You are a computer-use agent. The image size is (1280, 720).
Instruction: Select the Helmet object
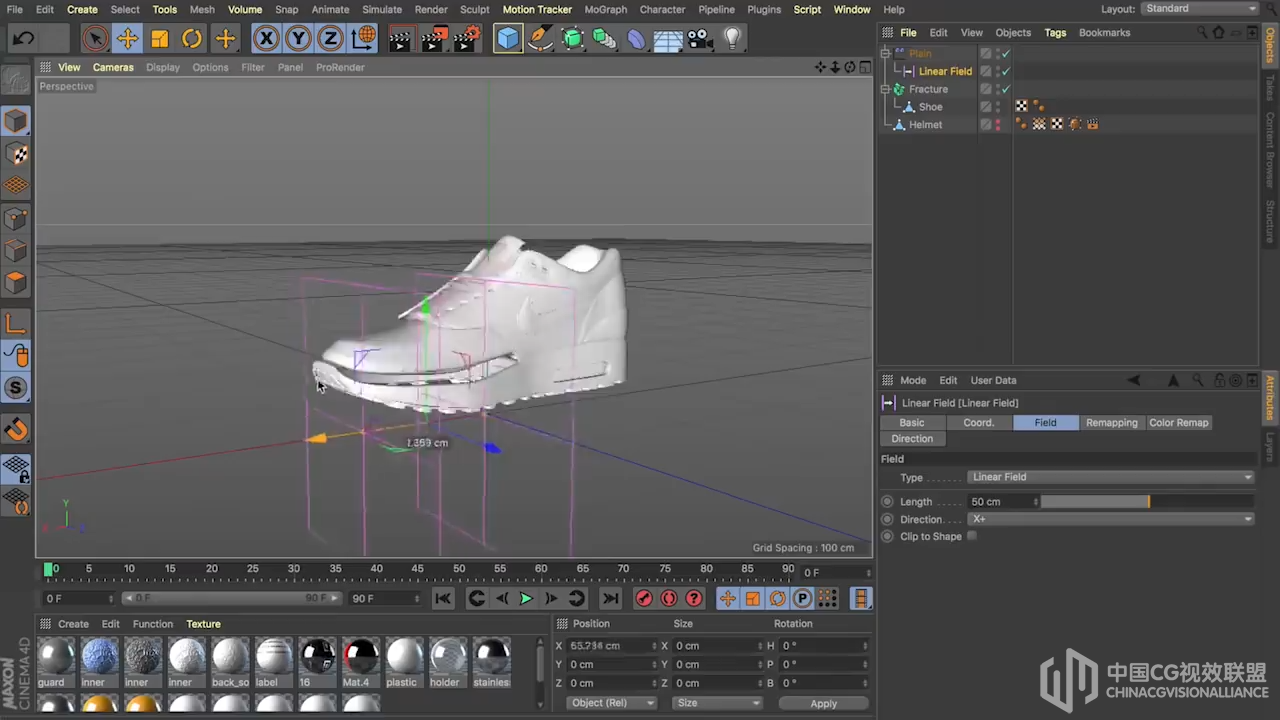click(925, 125)
